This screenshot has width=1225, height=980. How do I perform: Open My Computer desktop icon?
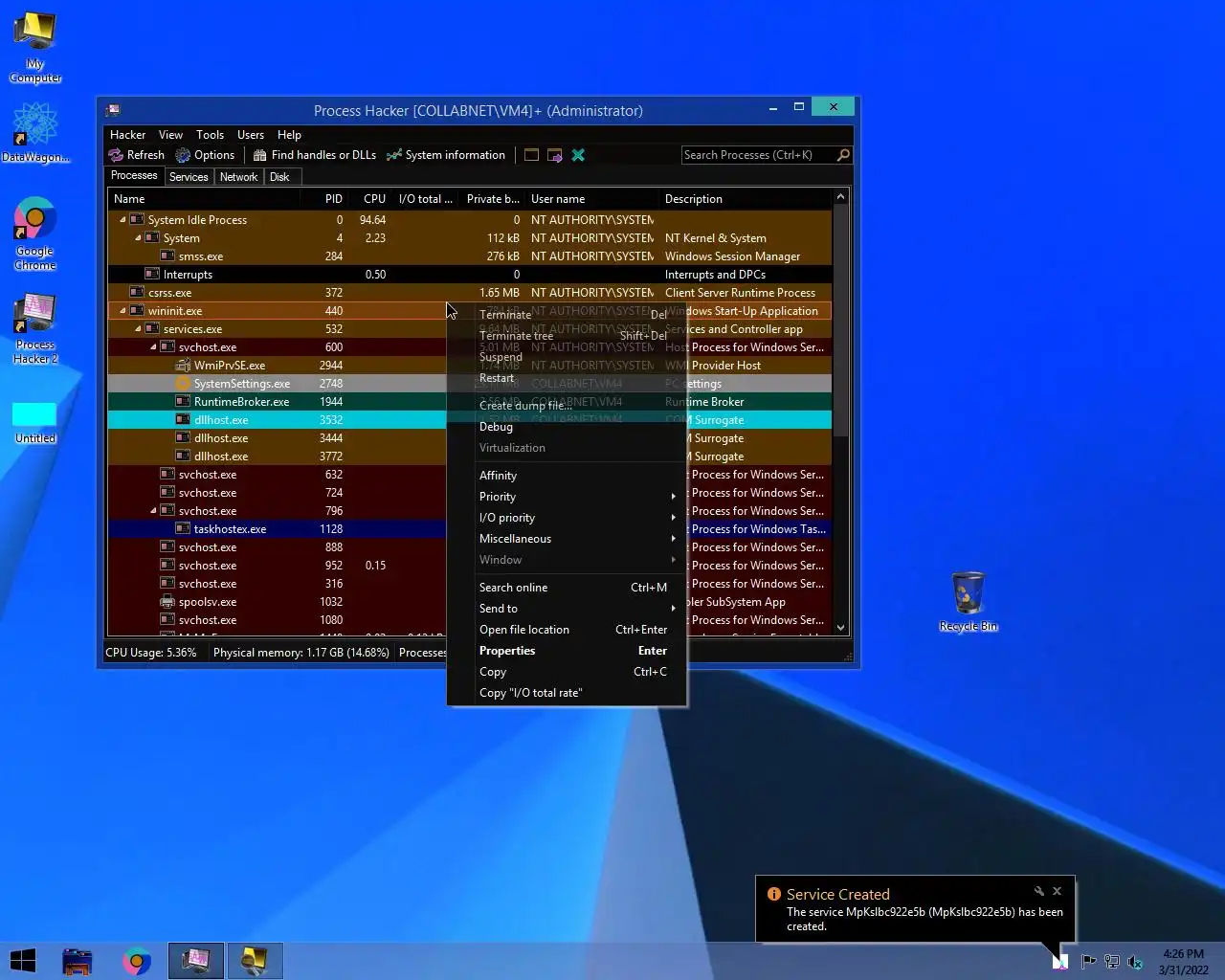(x=35, y=48)
